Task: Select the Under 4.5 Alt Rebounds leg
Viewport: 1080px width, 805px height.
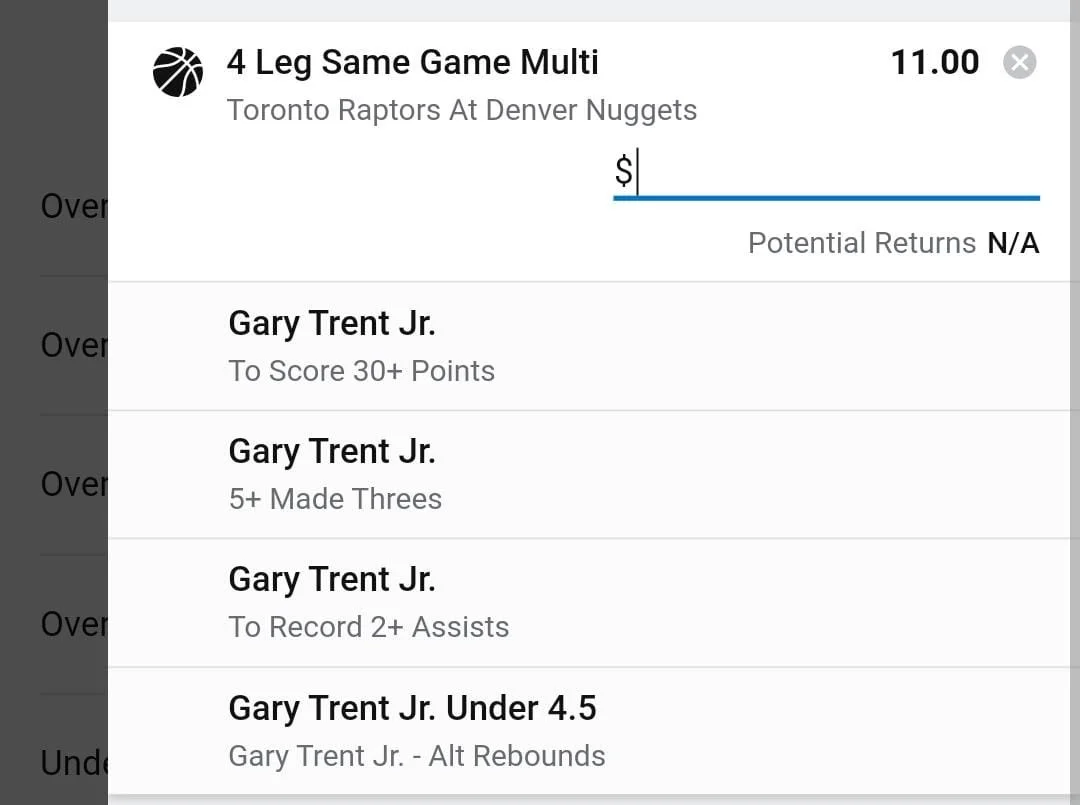Action: (589, 731)
